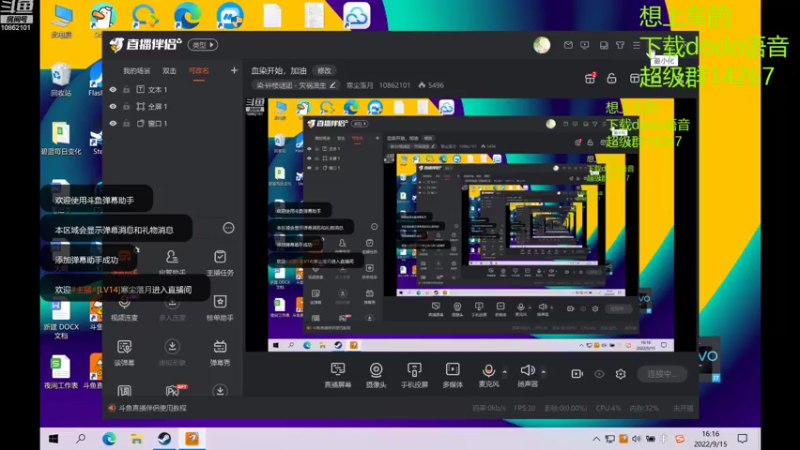The width and height of the screenshot is (800, 450).
Task: Open the 榜单助手 tool
Action: click(220, 308)
